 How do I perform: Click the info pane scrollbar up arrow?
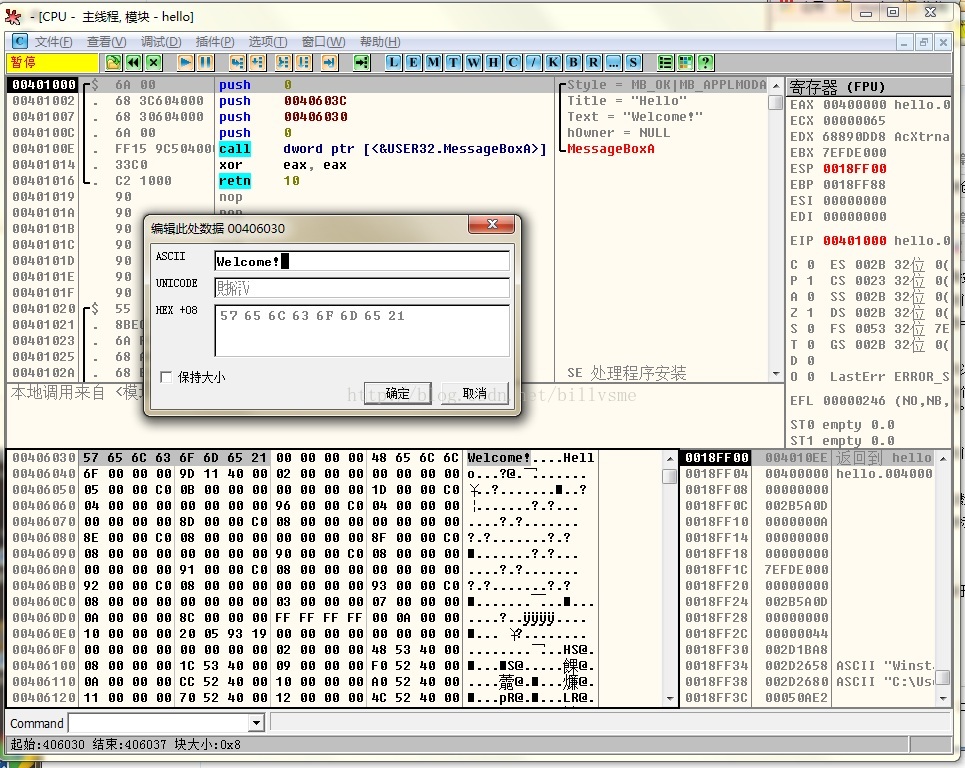(x=776, y=86)
